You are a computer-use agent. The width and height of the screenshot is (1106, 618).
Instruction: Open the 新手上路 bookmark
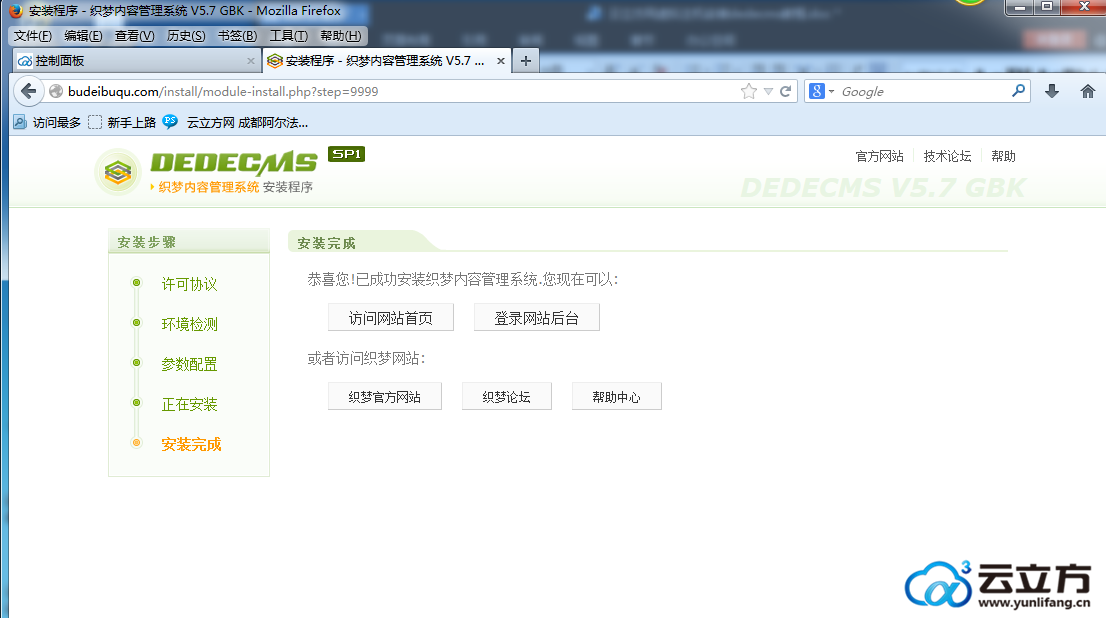122,122
